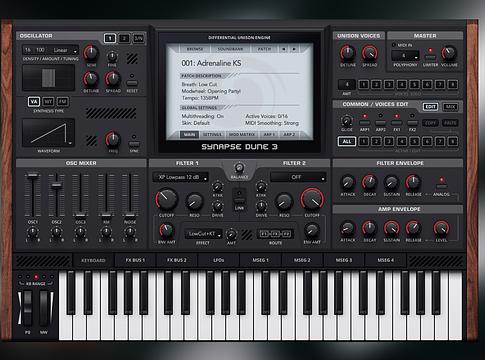Click the Filter Envelope Release knob
485x360 pixels.
point(413,183)
